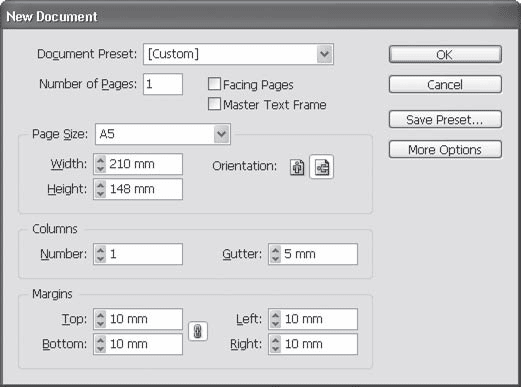Click the Width stepper arrows
This screenshot has width=521, height=387.
click(x=100, y=164)
